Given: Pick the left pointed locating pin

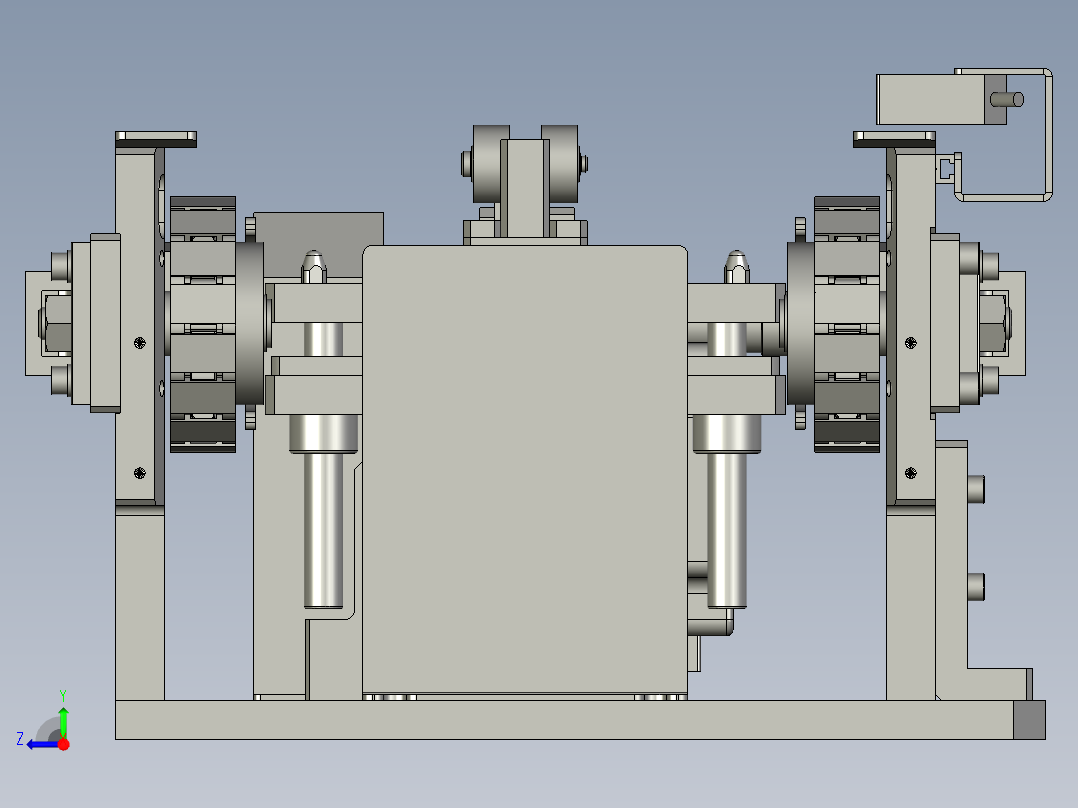Looking at the screenshot, I should point(314,267).
